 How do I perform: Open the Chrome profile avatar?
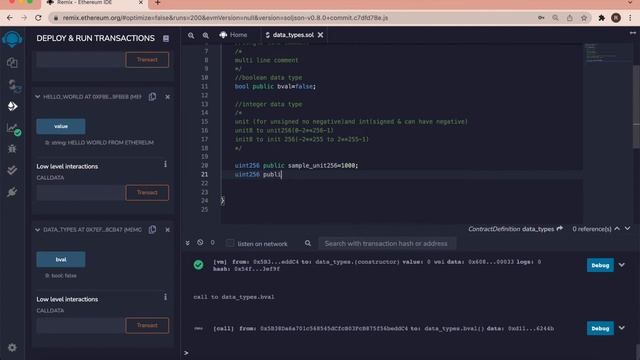[x=616, y=18]
